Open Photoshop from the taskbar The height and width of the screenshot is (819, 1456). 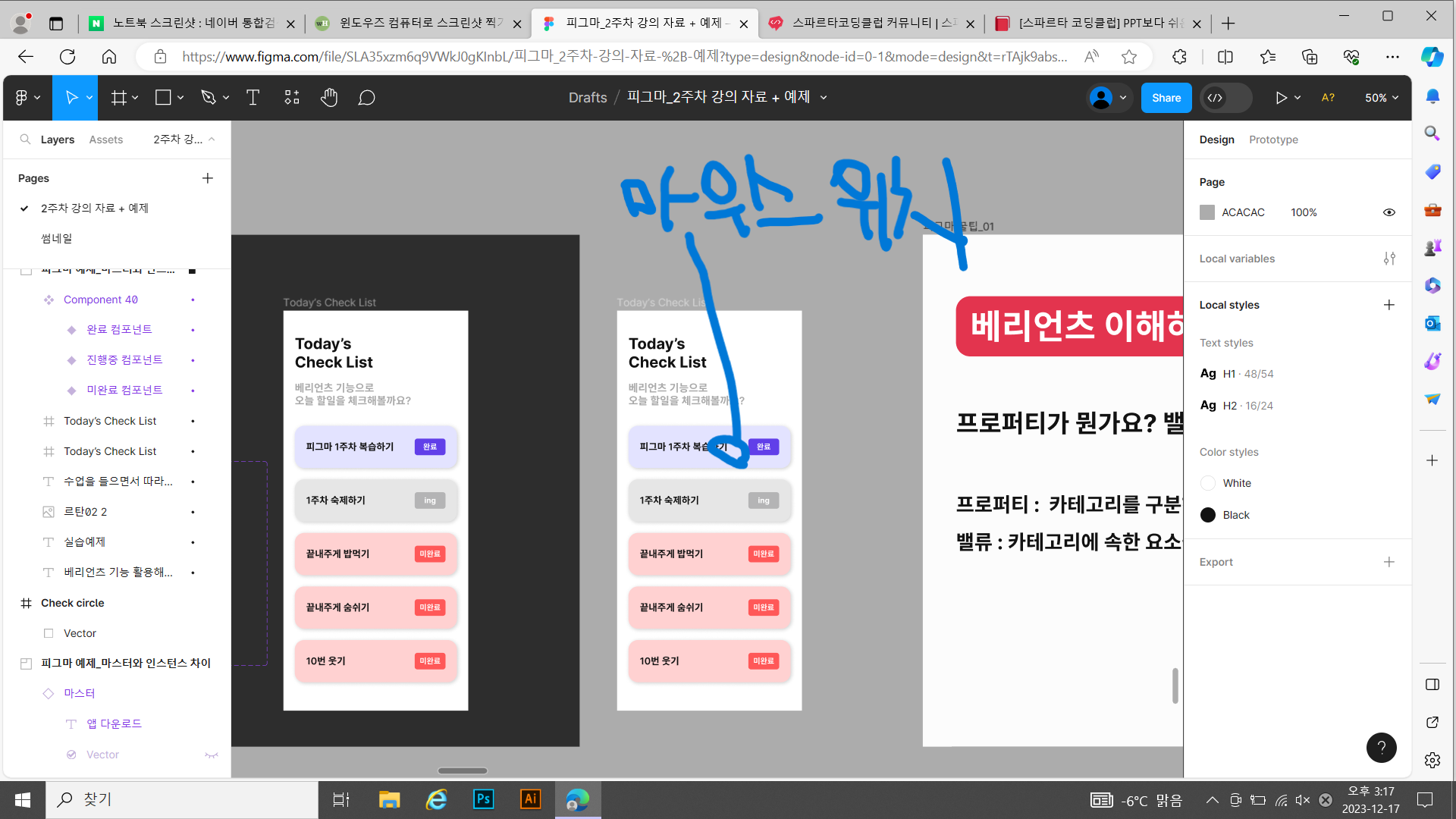pyautogui.click(x=483, y=799)
